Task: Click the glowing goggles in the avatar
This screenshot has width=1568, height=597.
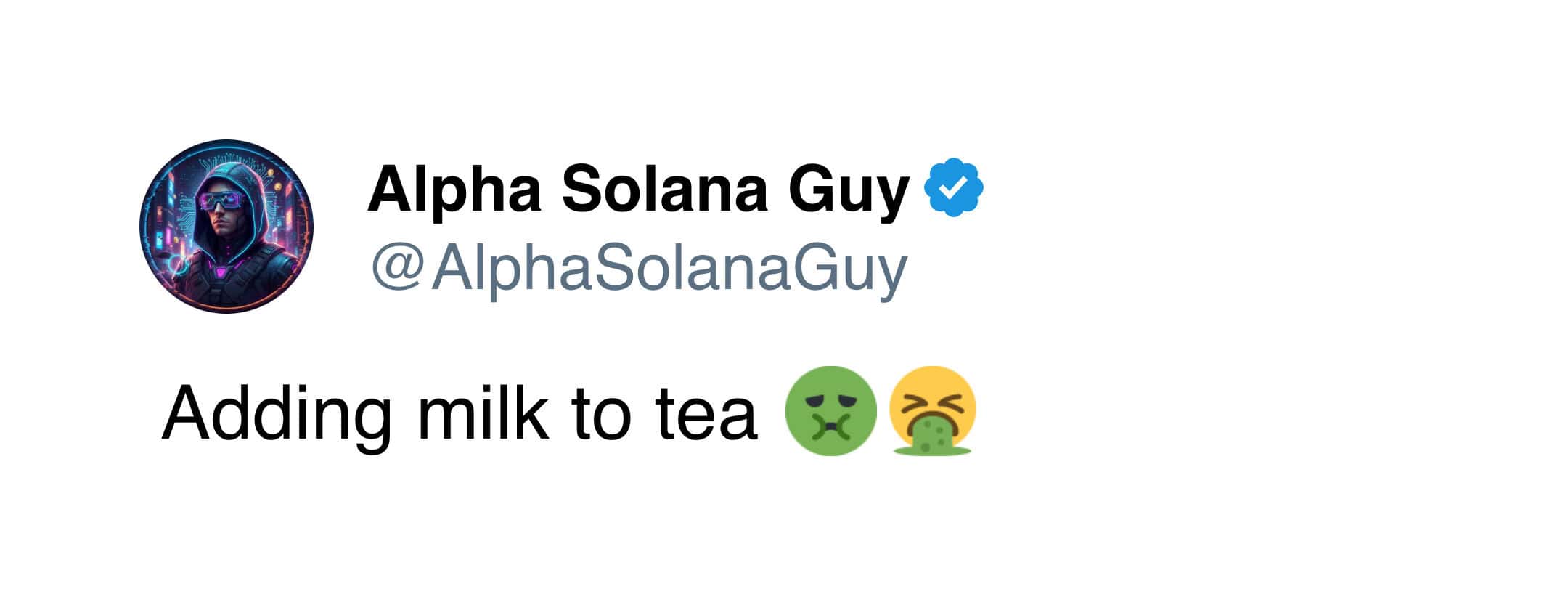Action: click(224, 201)
